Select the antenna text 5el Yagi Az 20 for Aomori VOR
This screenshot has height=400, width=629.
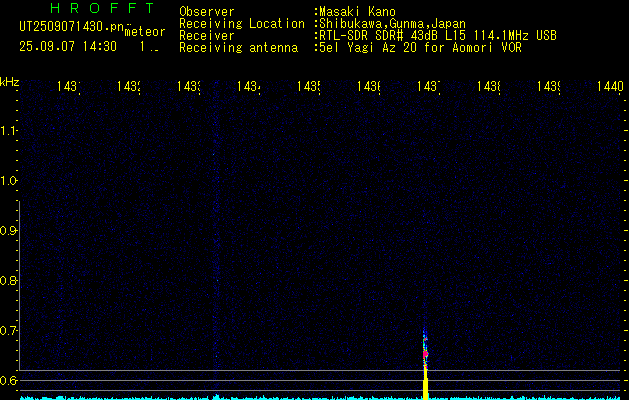click(x=419, y=48)
